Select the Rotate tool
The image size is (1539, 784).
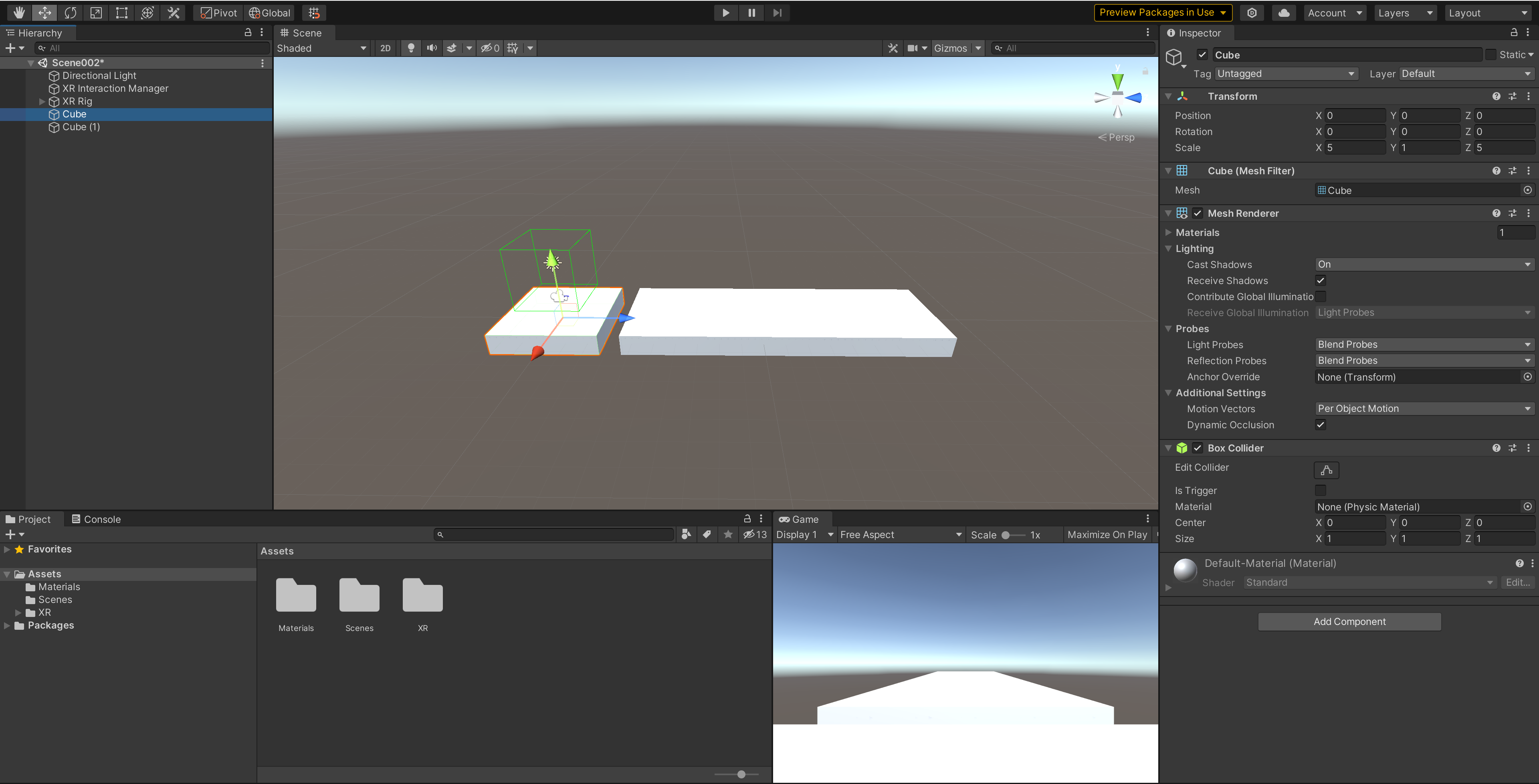[71, 12]
